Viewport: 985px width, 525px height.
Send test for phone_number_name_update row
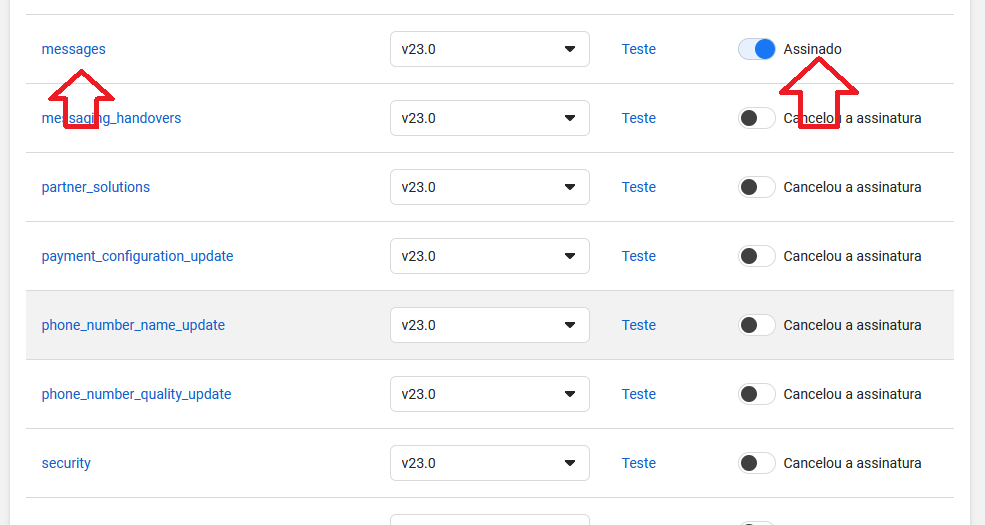[638, 325]
